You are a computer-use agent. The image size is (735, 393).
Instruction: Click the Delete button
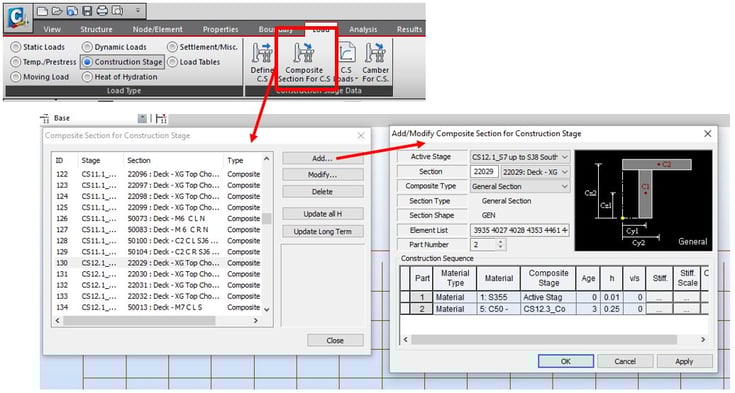click(x=322, y=192)
